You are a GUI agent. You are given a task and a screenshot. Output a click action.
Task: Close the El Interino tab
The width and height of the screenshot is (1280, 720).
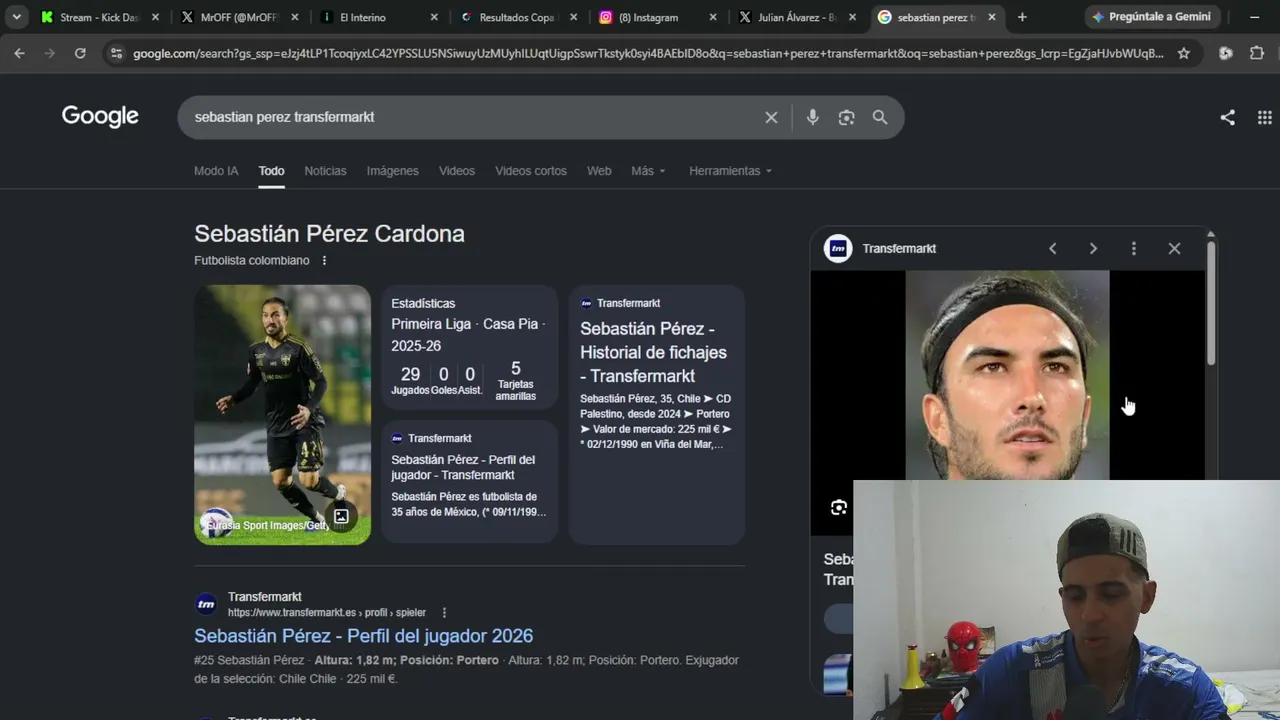[433, 17]
